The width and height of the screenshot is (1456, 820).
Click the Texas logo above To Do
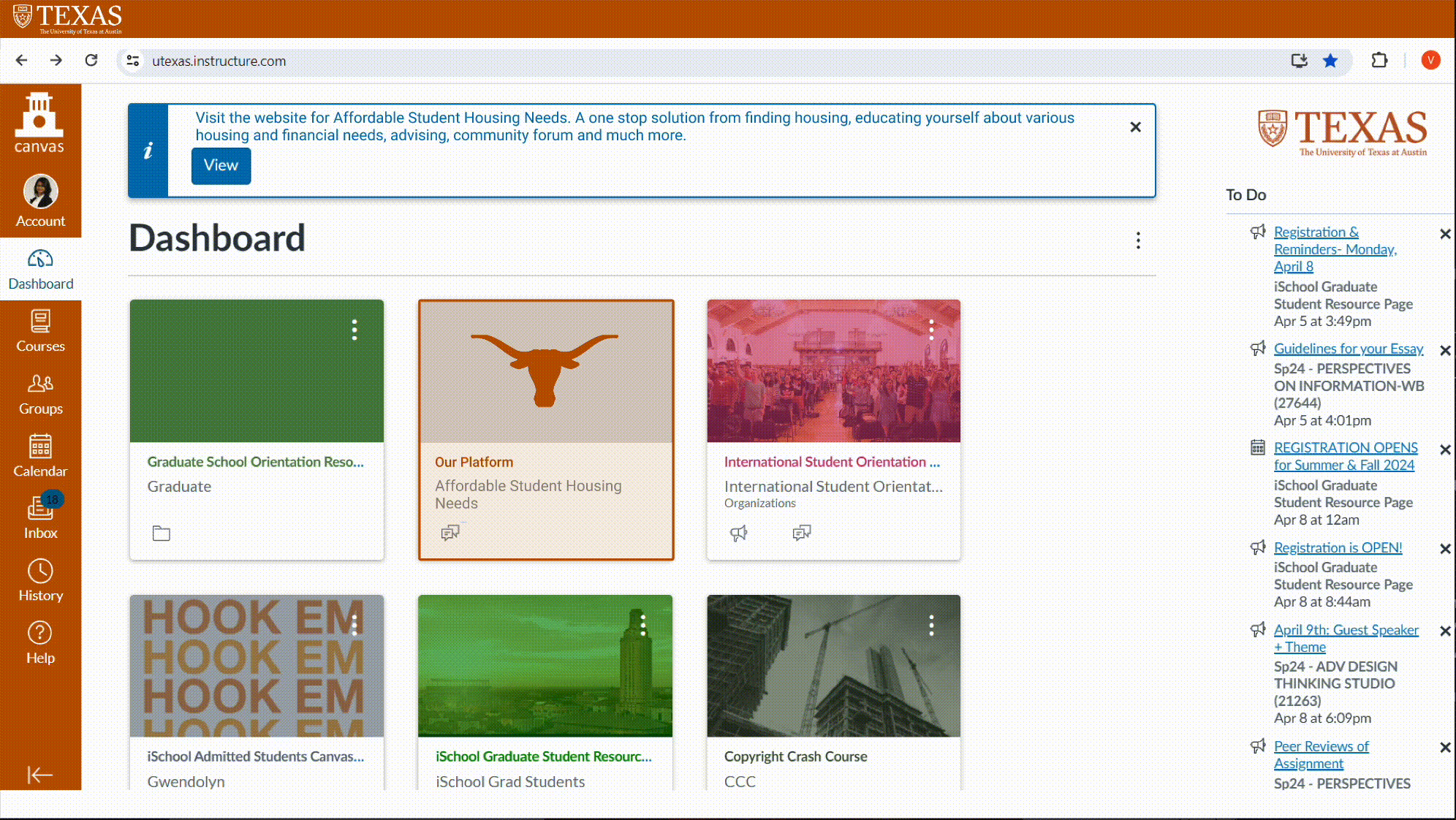click(x=1342, y=132)
